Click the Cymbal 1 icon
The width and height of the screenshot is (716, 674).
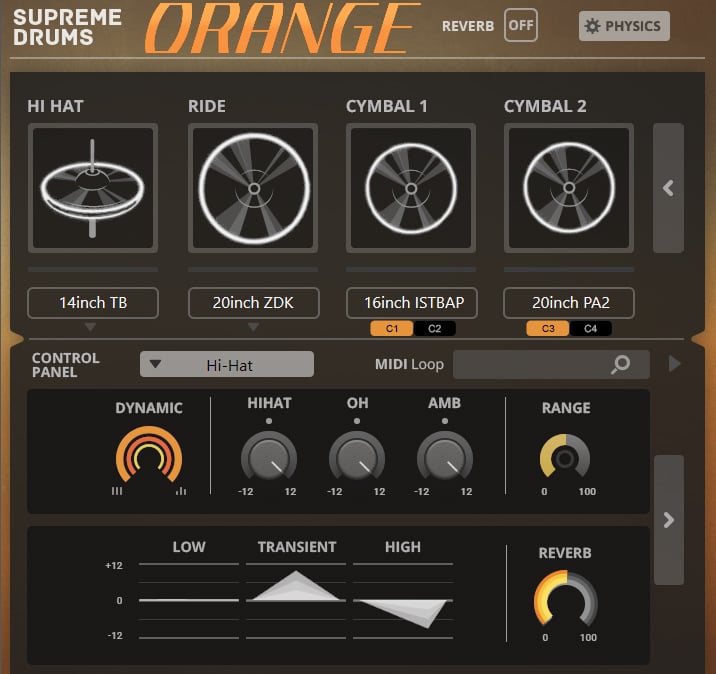pos(411,188)
